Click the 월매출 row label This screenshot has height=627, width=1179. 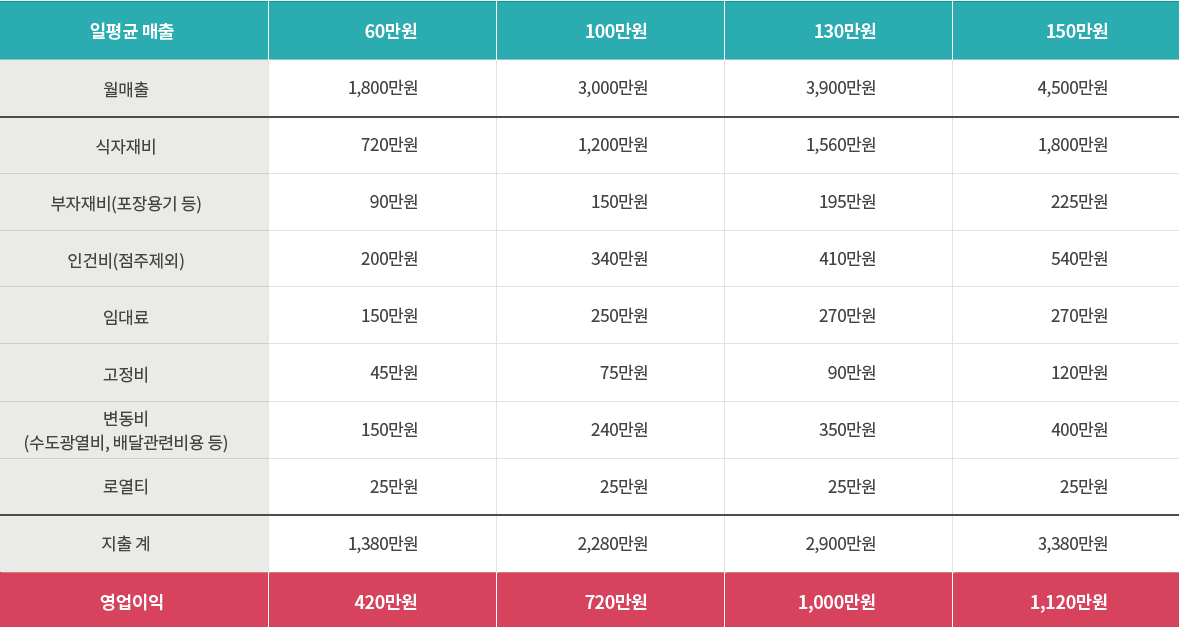(x=134, y=89)
